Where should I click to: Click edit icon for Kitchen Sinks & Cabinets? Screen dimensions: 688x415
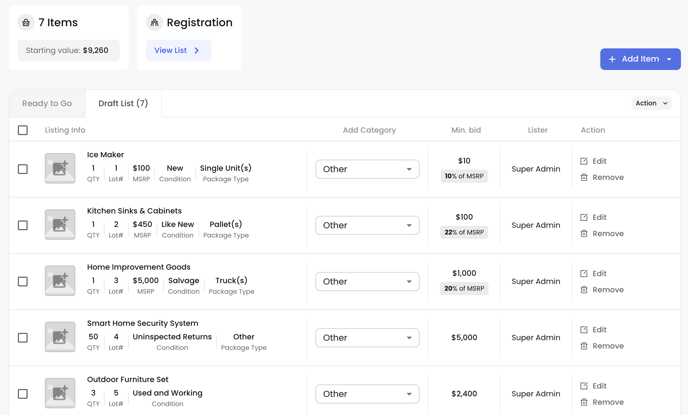[584, 217]
